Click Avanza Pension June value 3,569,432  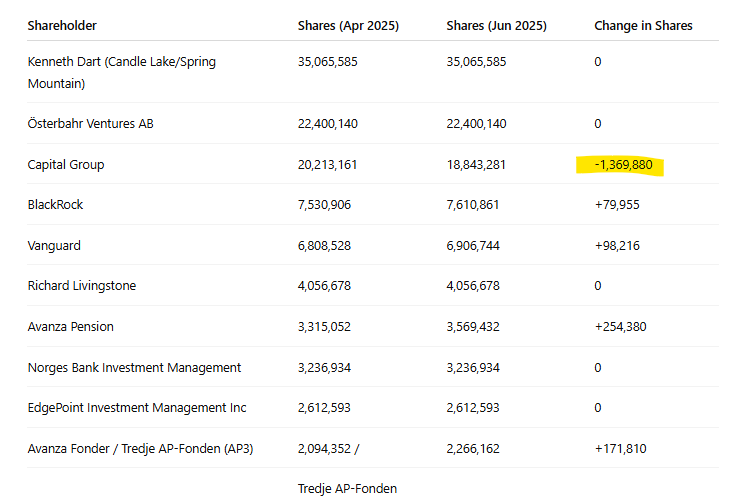pyautogui.click(x=473, y=327)
